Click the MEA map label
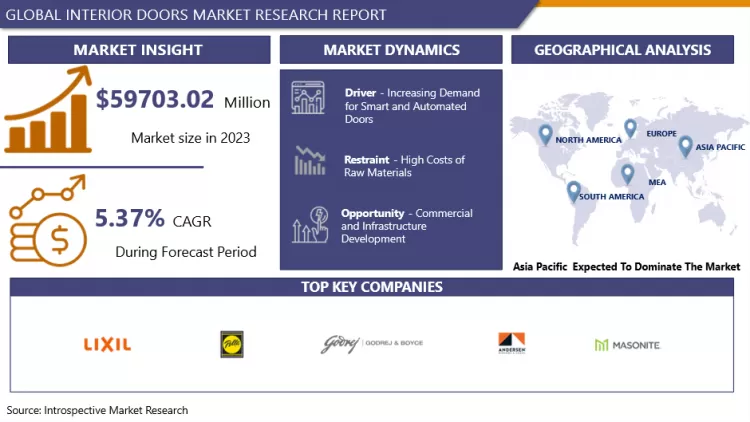 (x=657, y=182)
